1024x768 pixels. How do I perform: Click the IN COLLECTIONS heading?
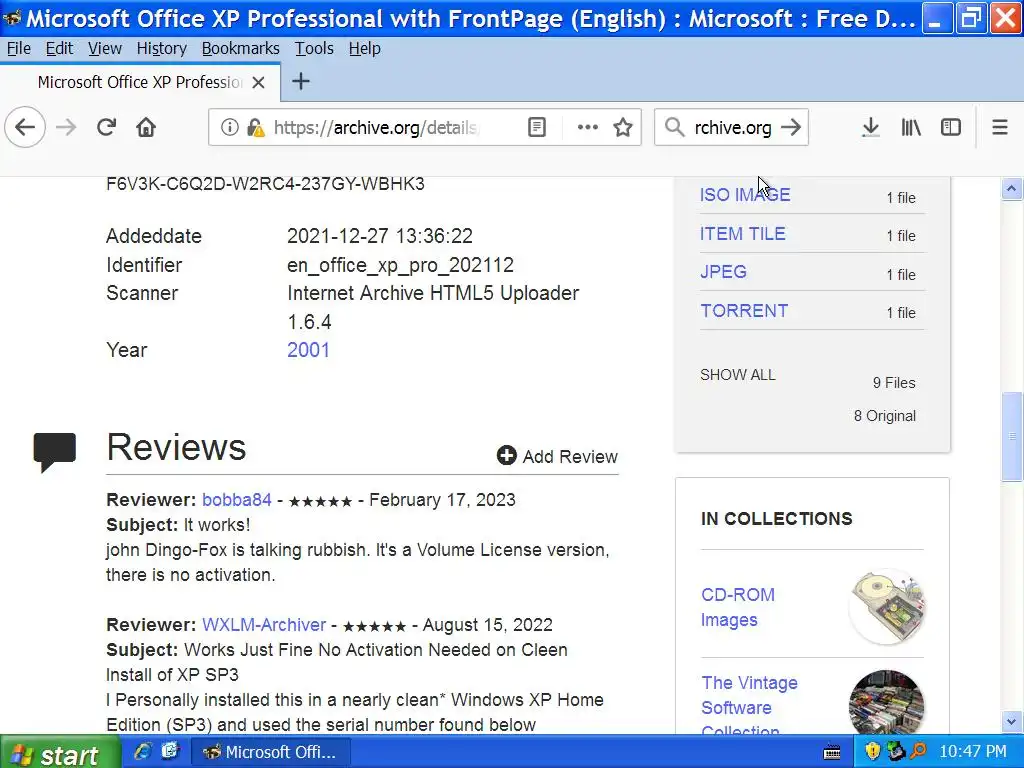pos(776,519)
